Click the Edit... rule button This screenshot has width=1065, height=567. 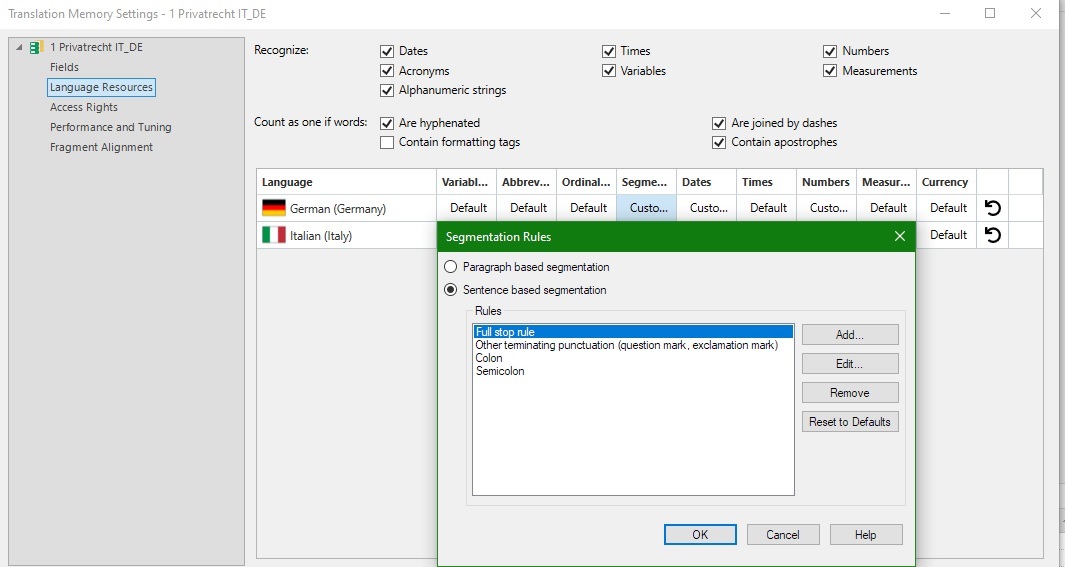click(x=850, y=364)
